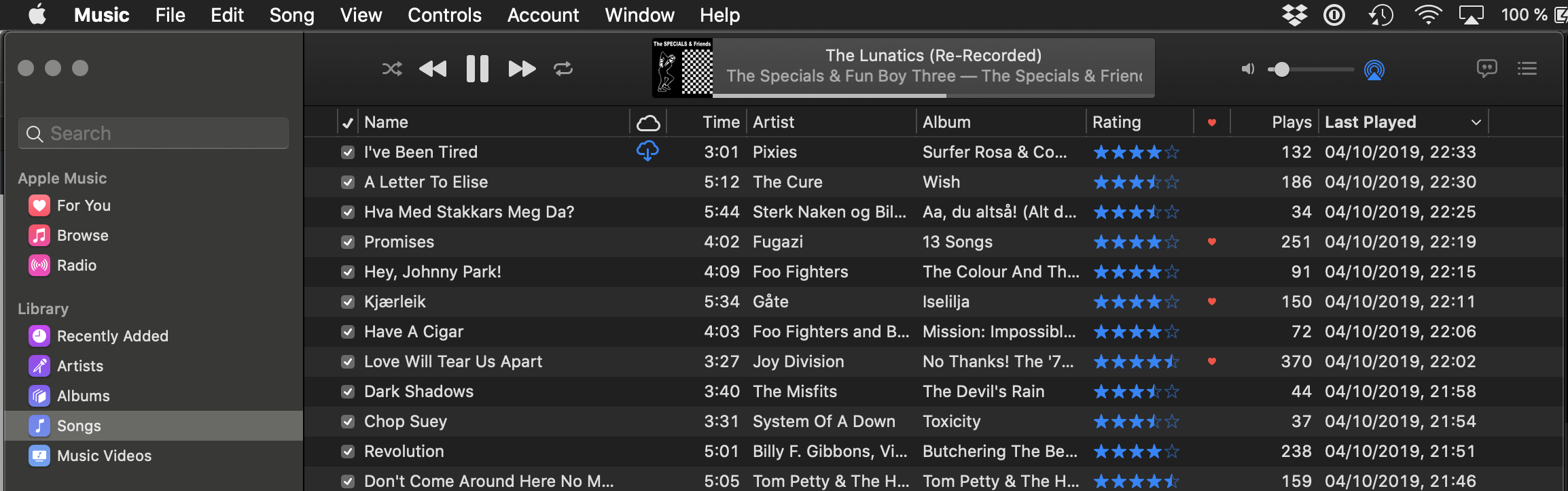Uncheck I've Been Tired song
1568x491 pixels.
pos(348,152)
